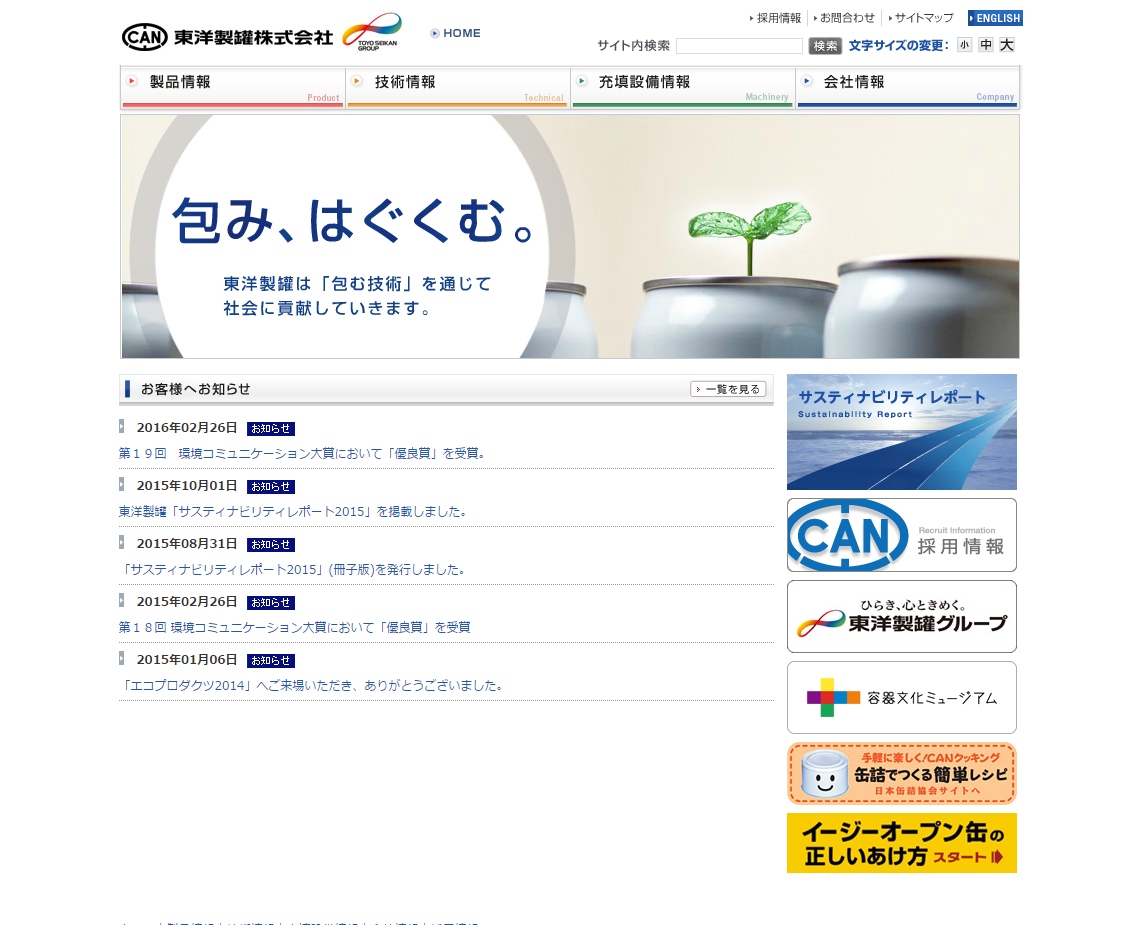Viewport: 1141px width, 925px height.
Task: Click お知らせ tag next to 2015年10月01日
Action: click(x=271, y=487)
